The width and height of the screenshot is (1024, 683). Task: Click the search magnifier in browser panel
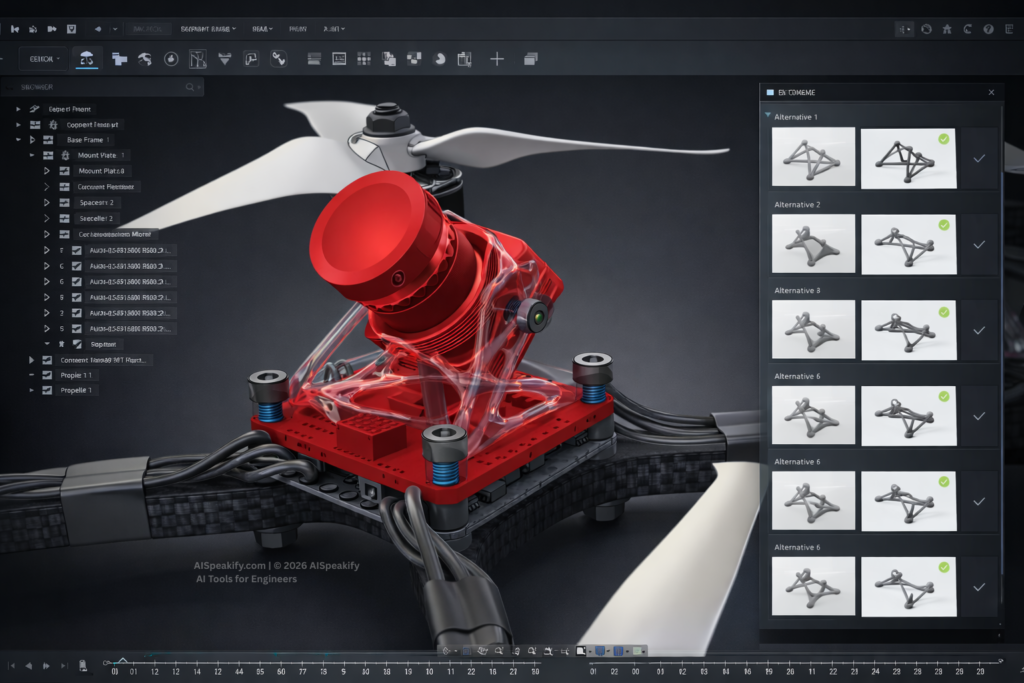pyautogui.click(x=190, y=88)
